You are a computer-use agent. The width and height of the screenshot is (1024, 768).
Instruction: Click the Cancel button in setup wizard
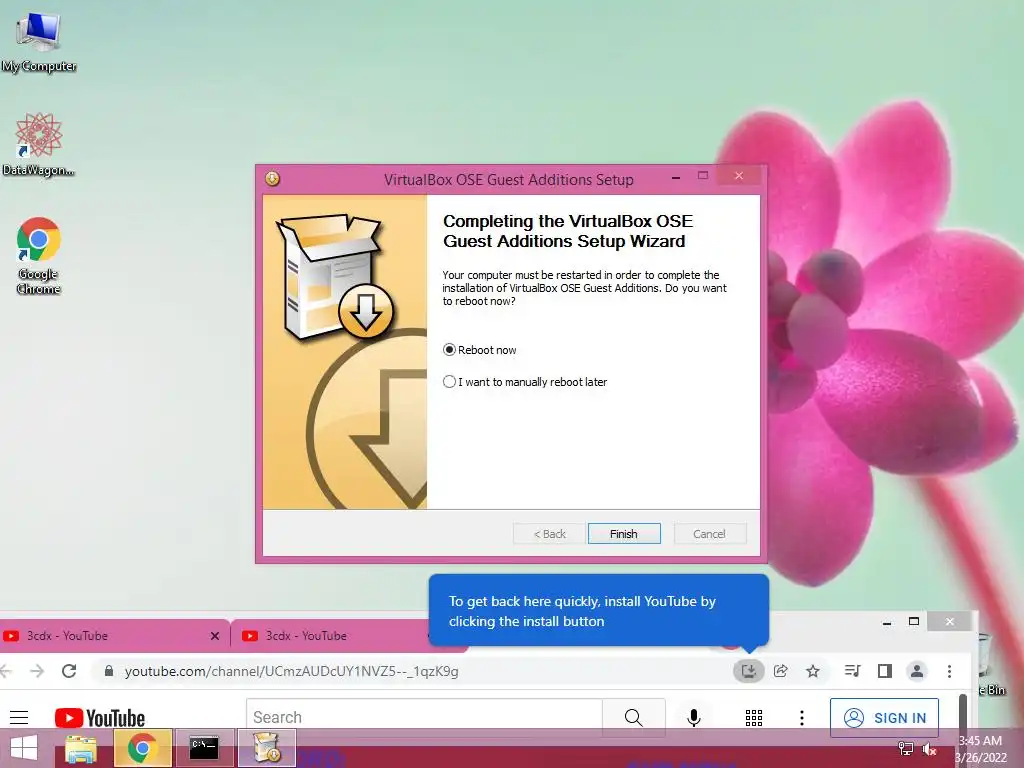pos(709,534)
